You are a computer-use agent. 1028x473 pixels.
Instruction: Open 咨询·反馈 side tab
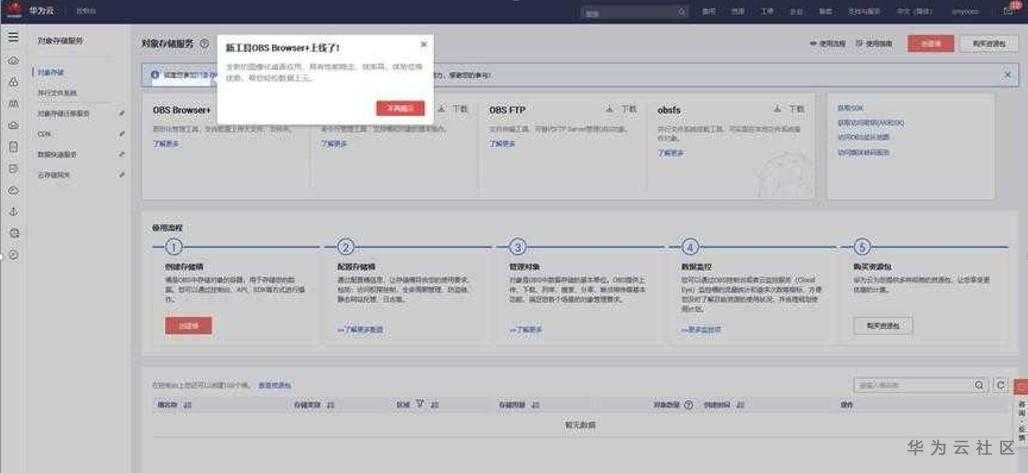click(x=1021, y=420)
